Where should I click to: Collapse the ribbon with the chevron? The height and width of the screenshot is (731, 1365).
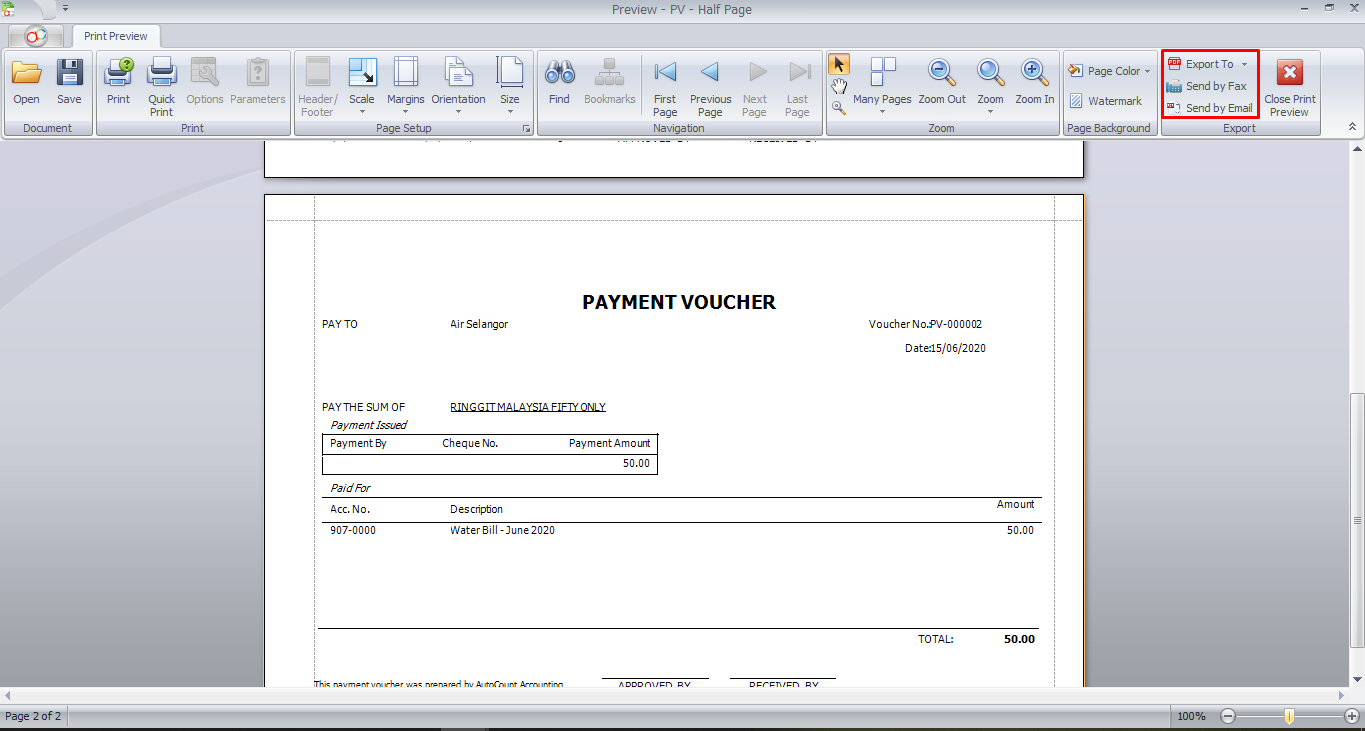pyautogui.click(x=1352, y=127)
